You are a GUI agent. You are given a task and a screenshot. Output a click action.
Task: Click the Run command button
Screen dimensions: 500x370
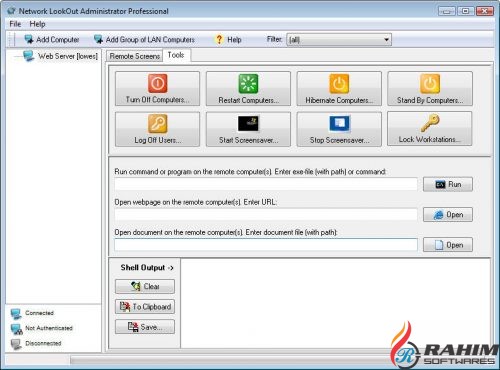pos(448,184)
